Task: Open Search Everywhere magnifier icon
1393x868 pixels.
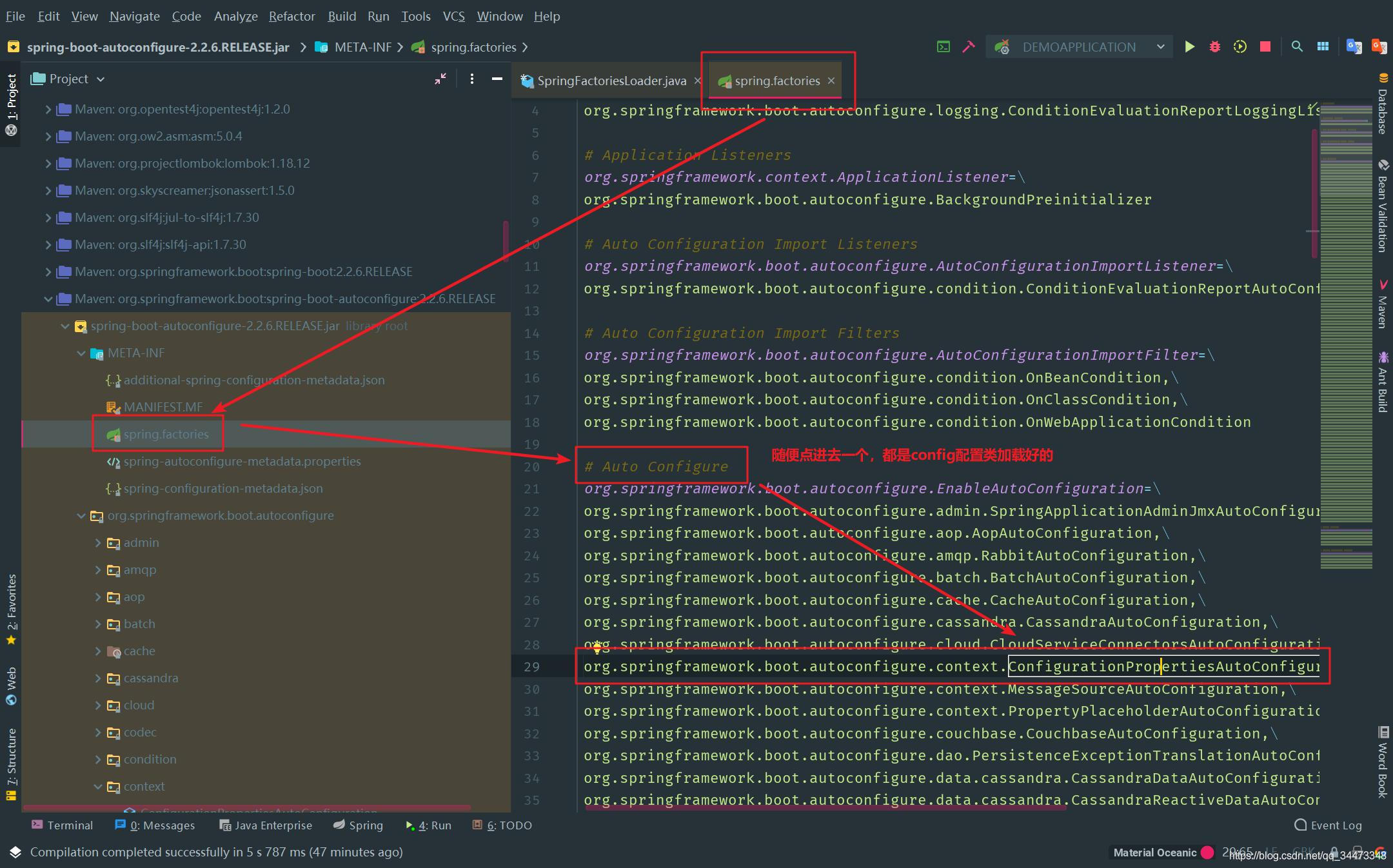Action: click(x=1297, y=46)
